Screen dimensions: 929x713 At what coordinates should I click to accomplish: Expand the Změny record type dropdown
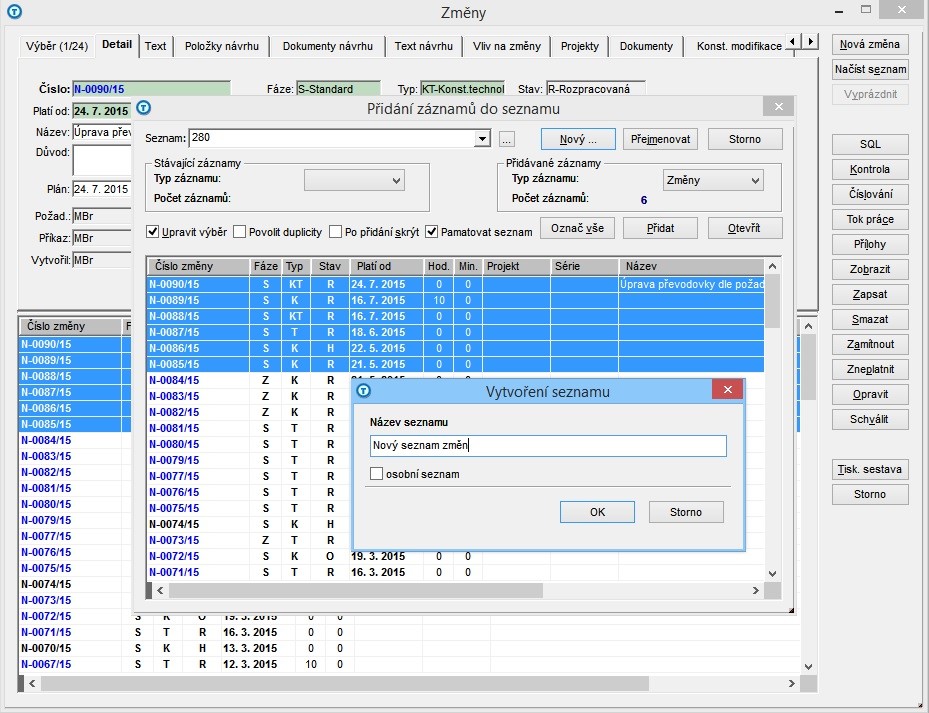coord(755,181)
